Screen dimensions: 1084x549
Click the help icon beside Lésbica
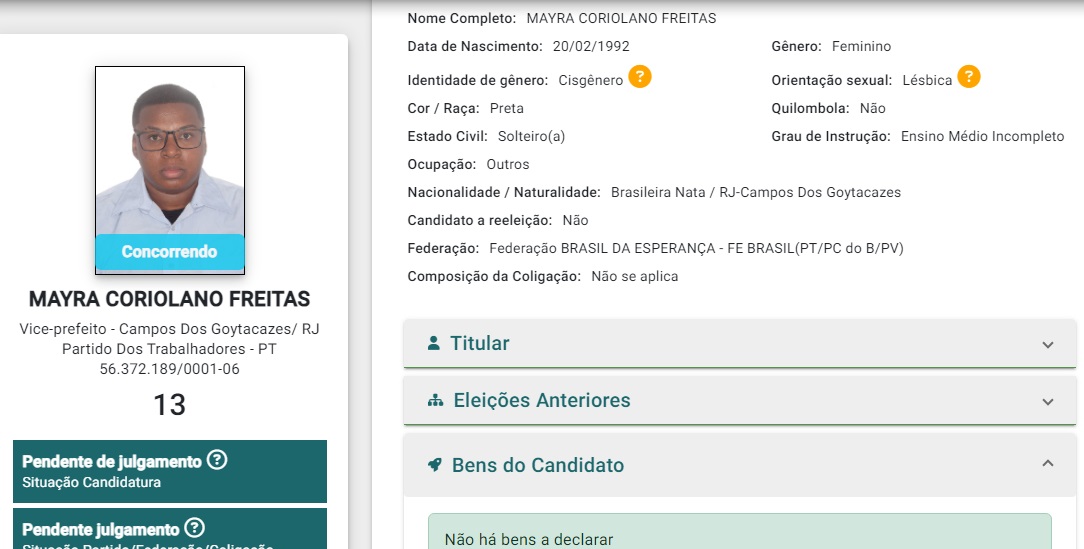(x=968, y=77)
